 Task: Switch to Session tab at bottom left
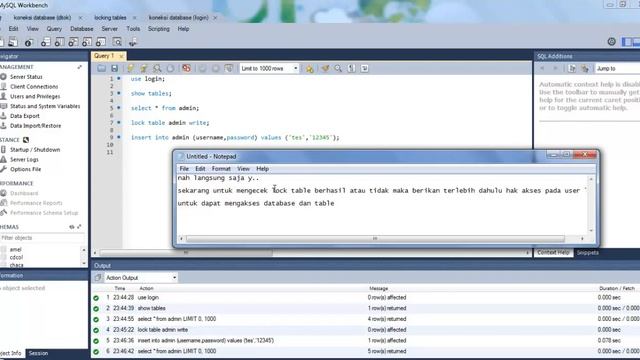tap(38, 353)
